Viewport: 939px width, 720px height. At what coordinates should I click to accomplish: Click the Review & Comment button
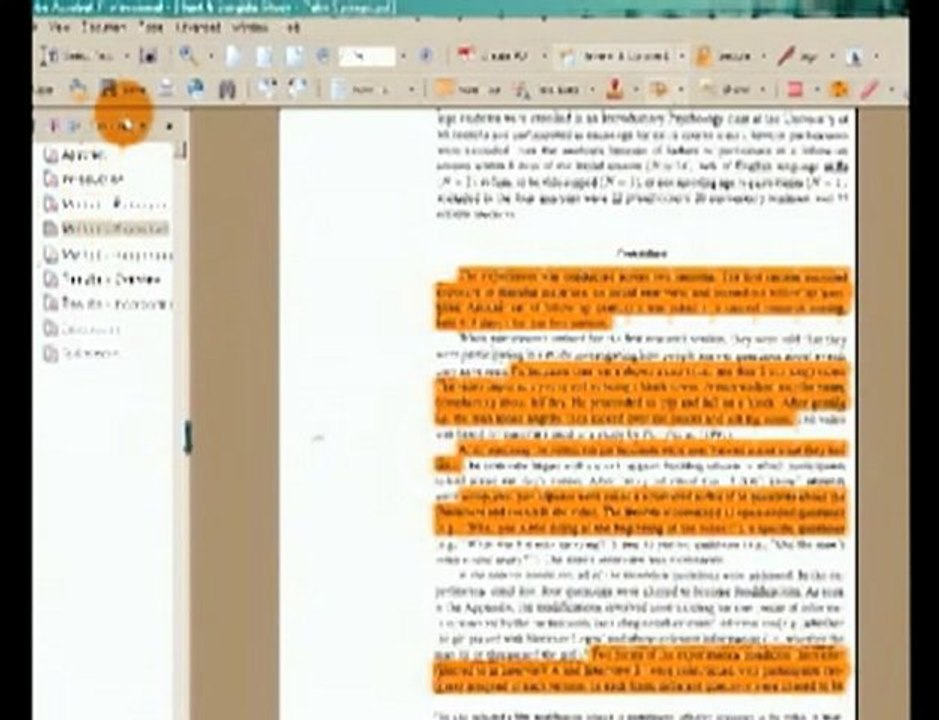click(x=615, y=56)
